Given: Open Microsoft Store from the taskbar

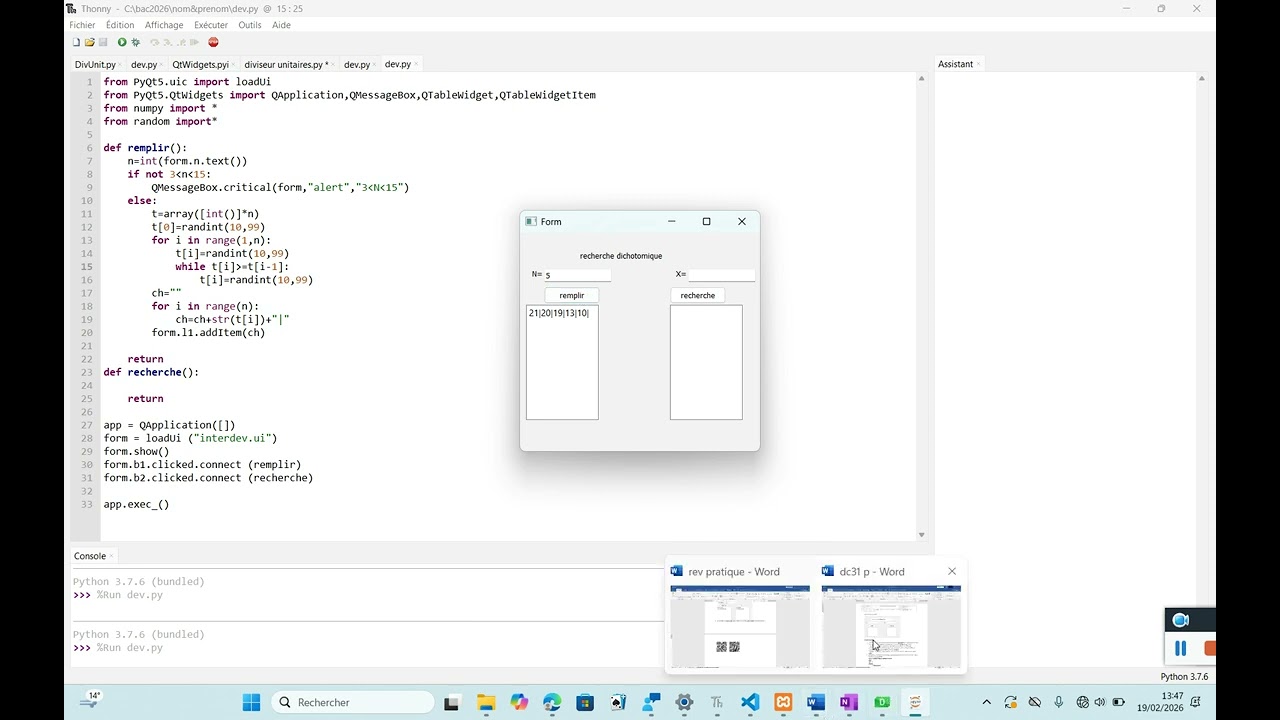Looking at the screenshot, I should tap(585, 702).
